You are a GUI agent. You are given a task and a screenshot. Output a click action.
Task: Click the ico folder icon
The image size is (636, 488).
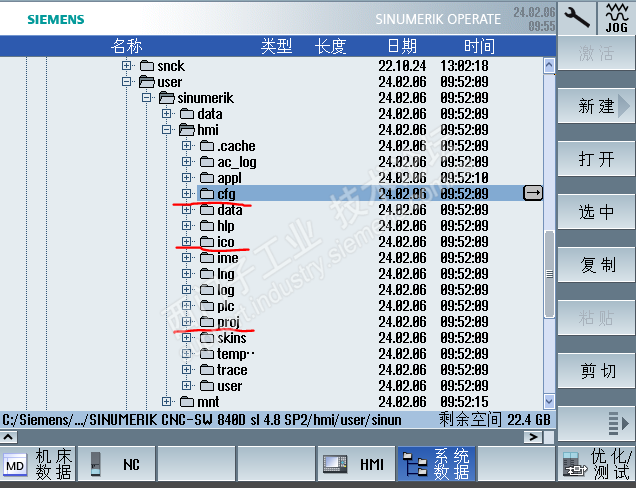coord(207,242)
